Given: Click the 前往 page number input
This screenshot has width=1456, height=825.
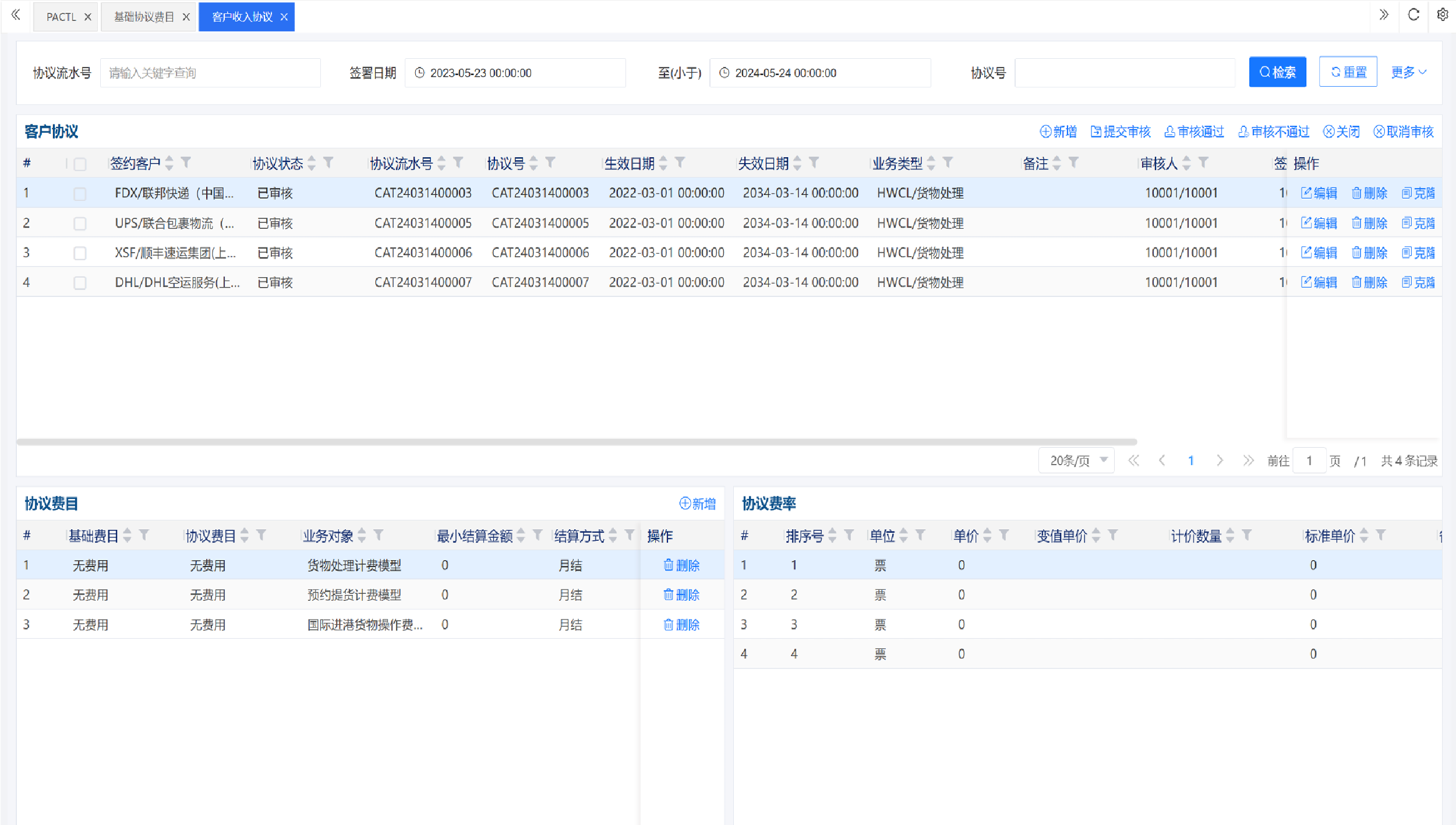Looking at the screenshot, I should click(1309, 461).
